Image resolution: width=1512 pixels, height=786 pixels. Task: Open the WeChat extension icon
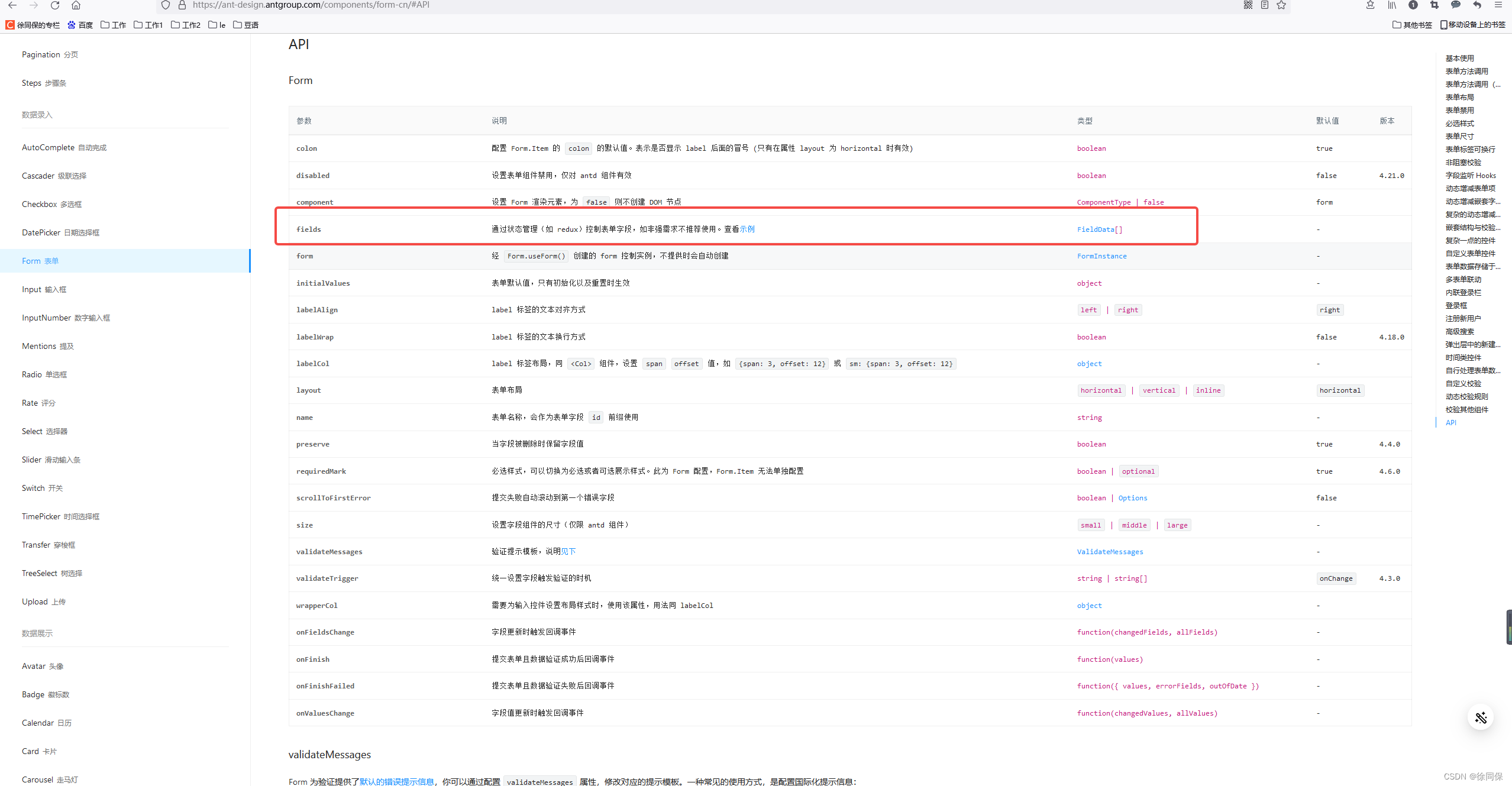tap(1456, 5)
